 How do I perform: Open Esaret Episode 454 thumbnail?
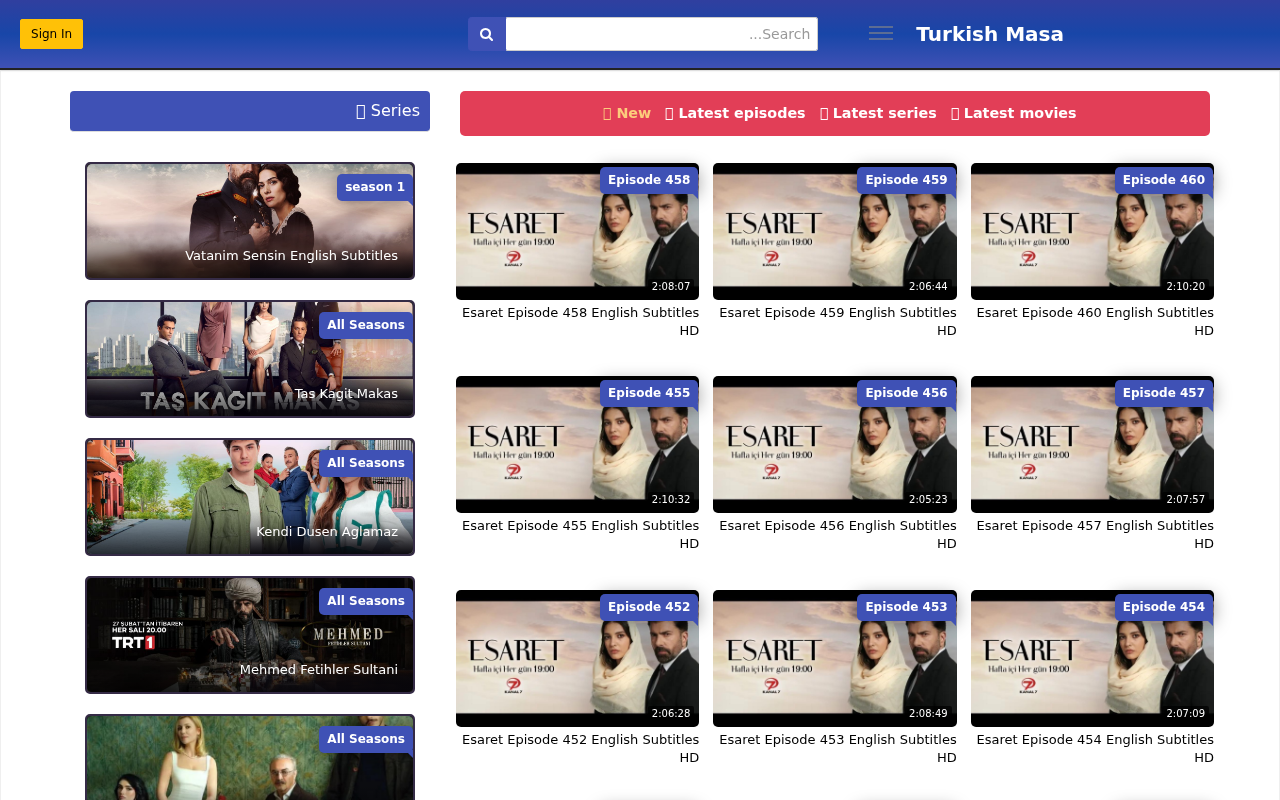(x=1092, y=658)
